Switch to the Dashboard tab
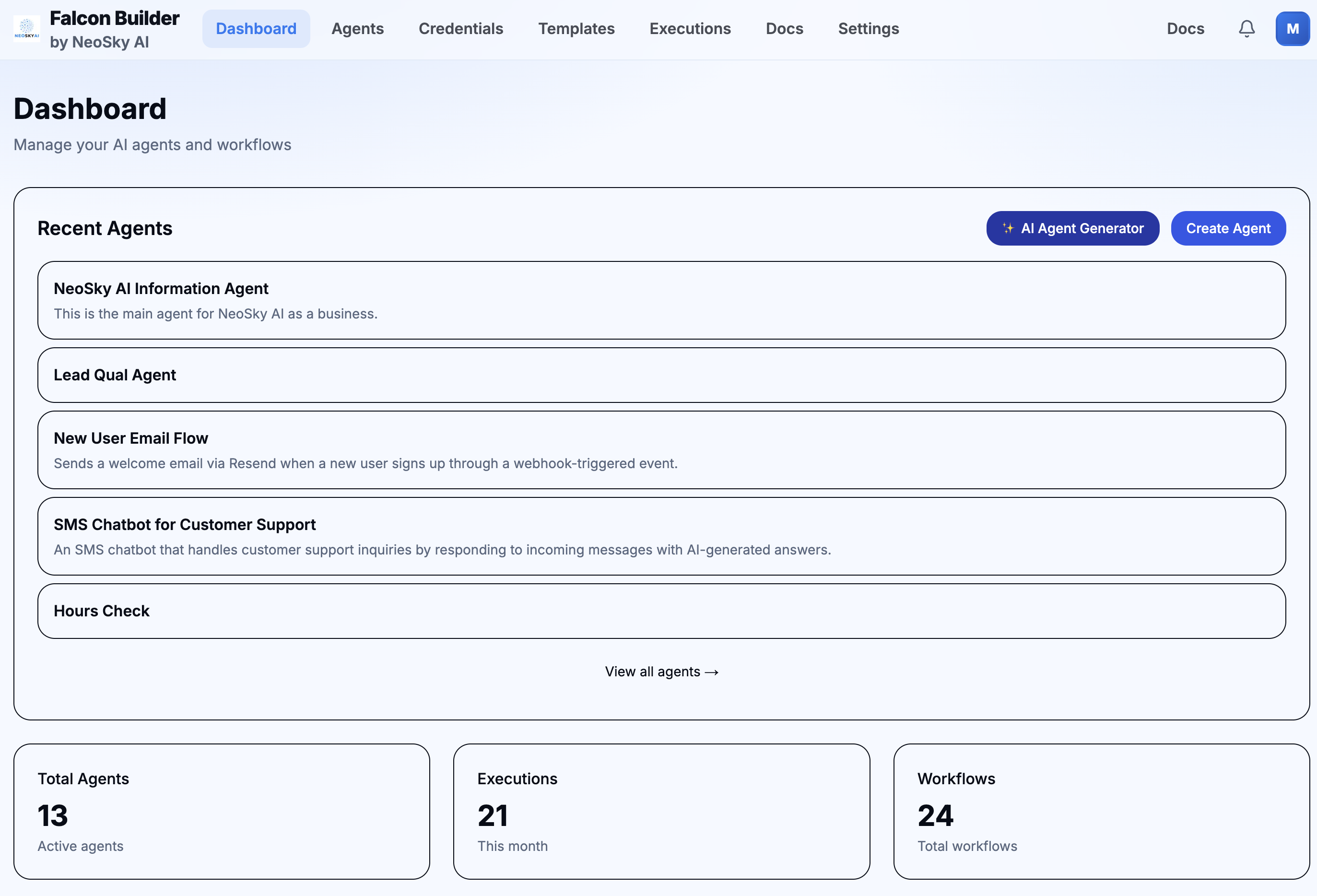1317x896 pixels. pos(256,28)
